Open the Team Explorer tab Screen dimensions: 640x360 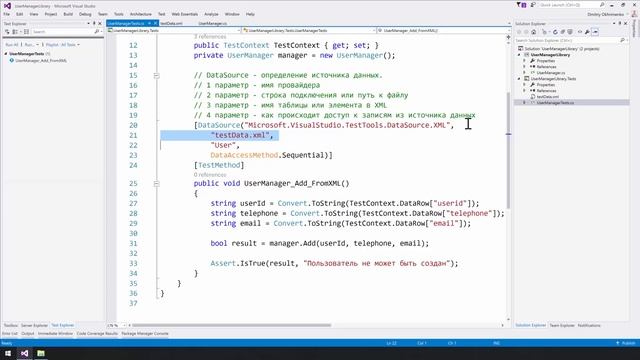[x=562, y=326]
